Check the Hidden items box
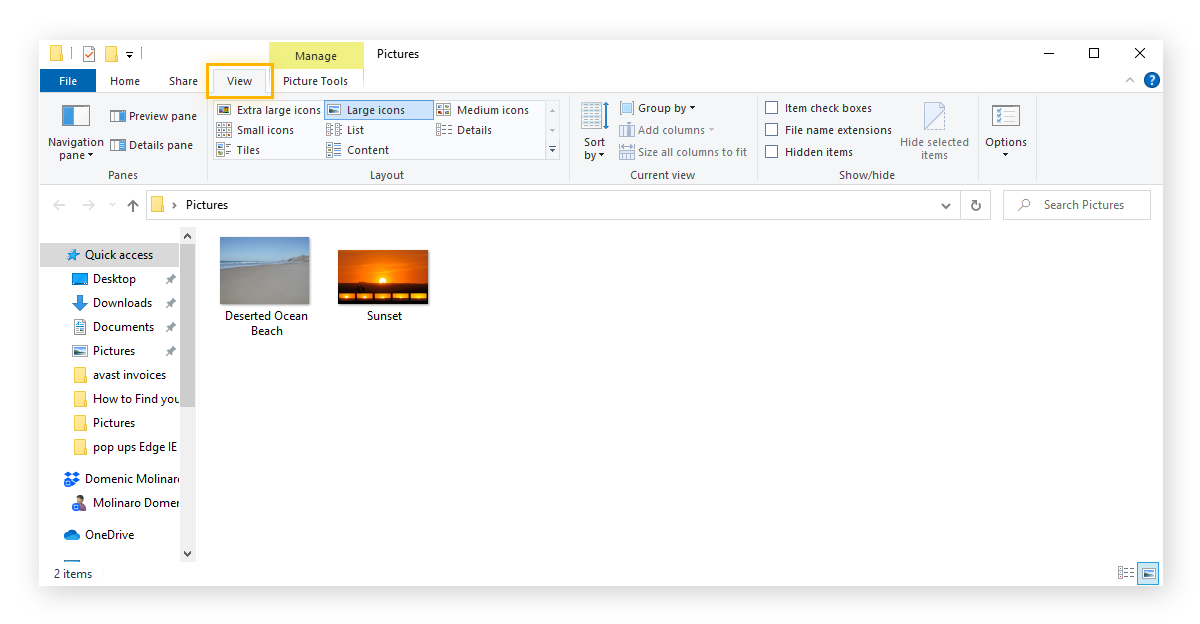1200x624 pixels. (772, 152)
